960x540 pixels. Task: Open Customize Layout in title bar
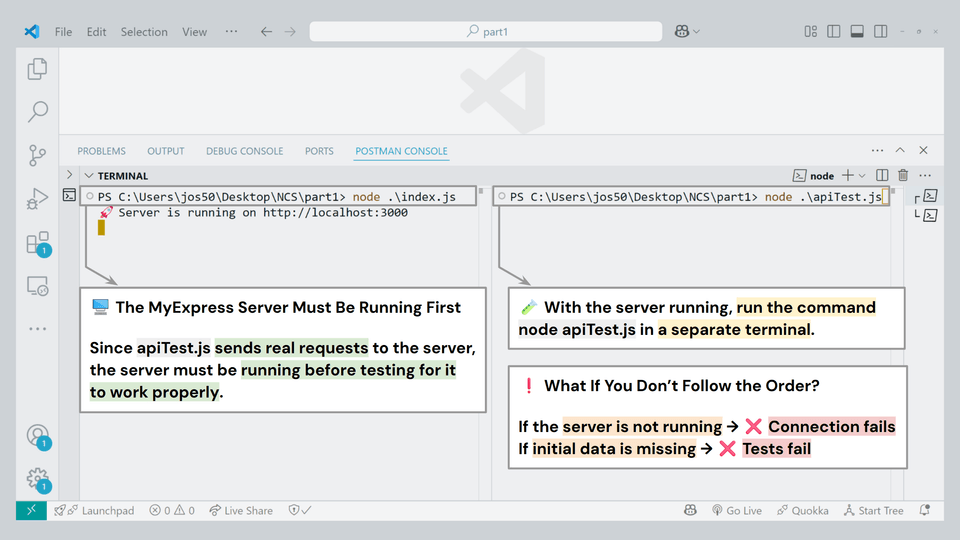tap(811, 31)
